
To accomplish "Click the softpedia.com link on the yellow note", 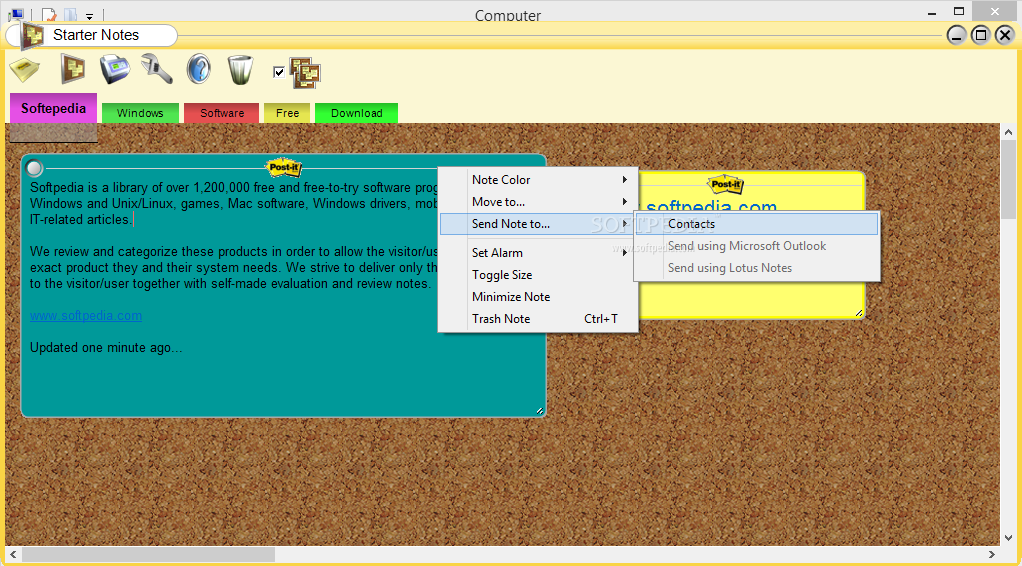I will click(712, 206).
